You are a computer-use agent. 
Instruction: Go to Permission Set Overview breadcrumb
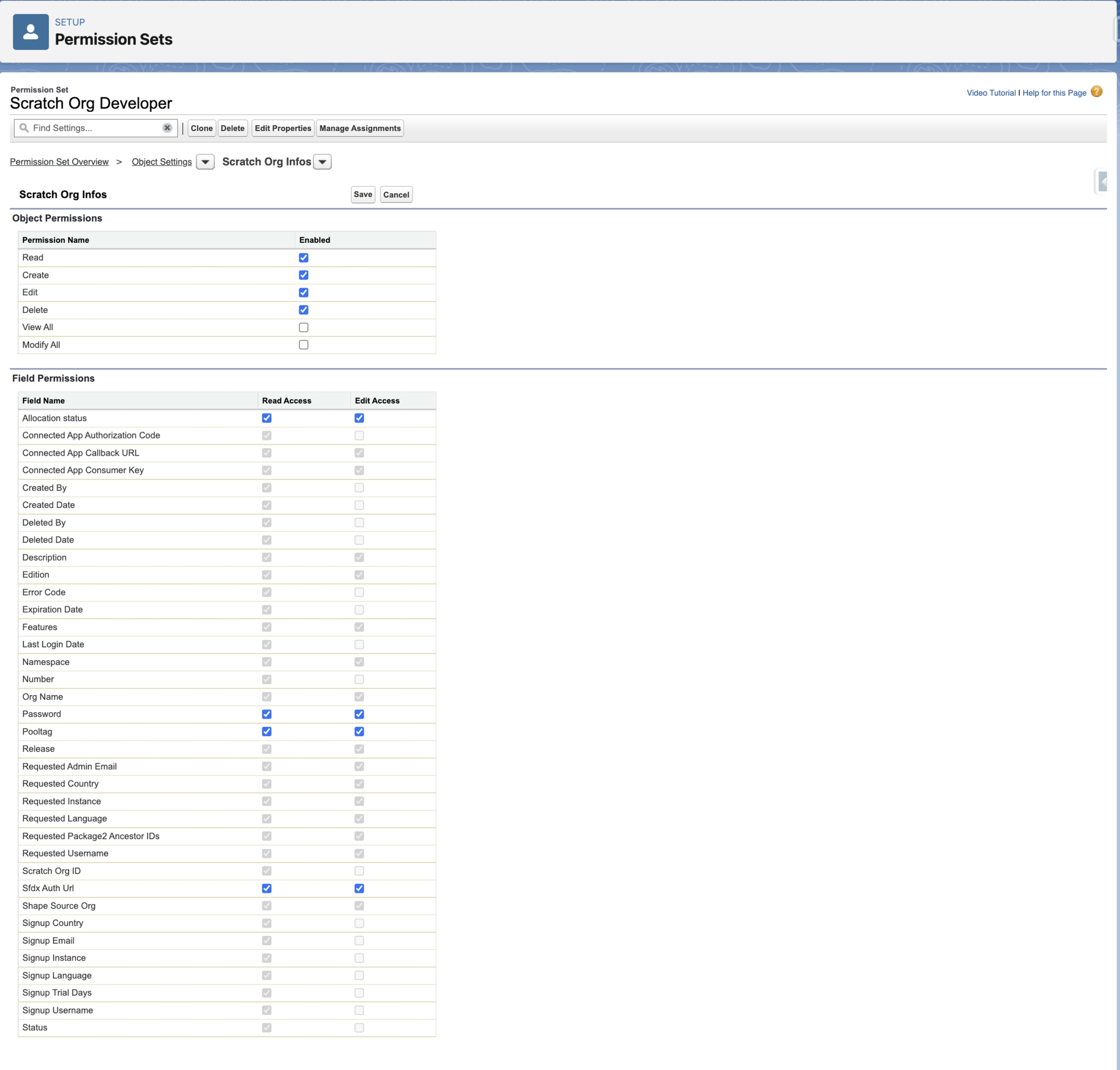pos(59,162)
